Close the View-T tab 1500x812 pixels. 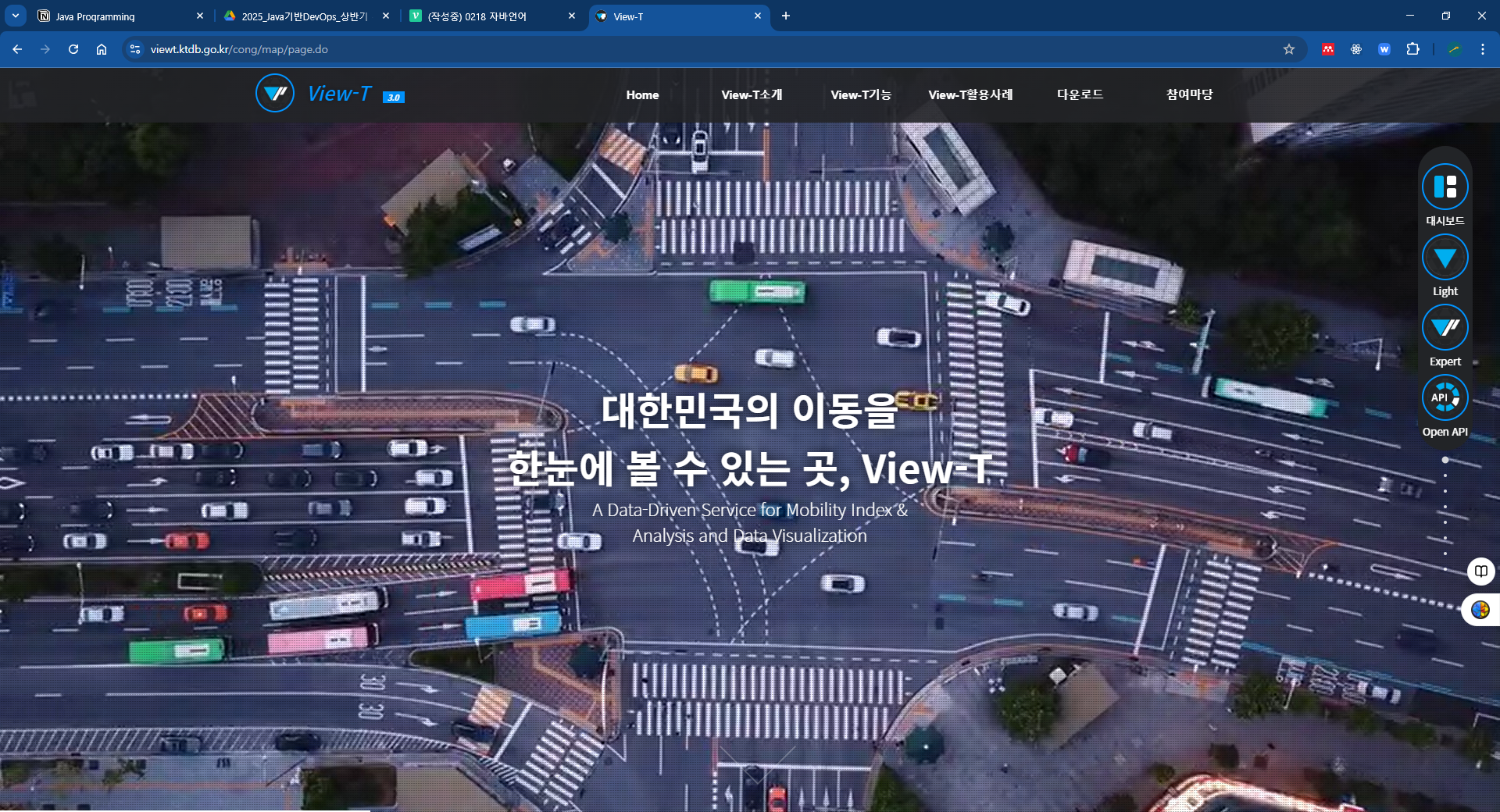tap(758, 16)
